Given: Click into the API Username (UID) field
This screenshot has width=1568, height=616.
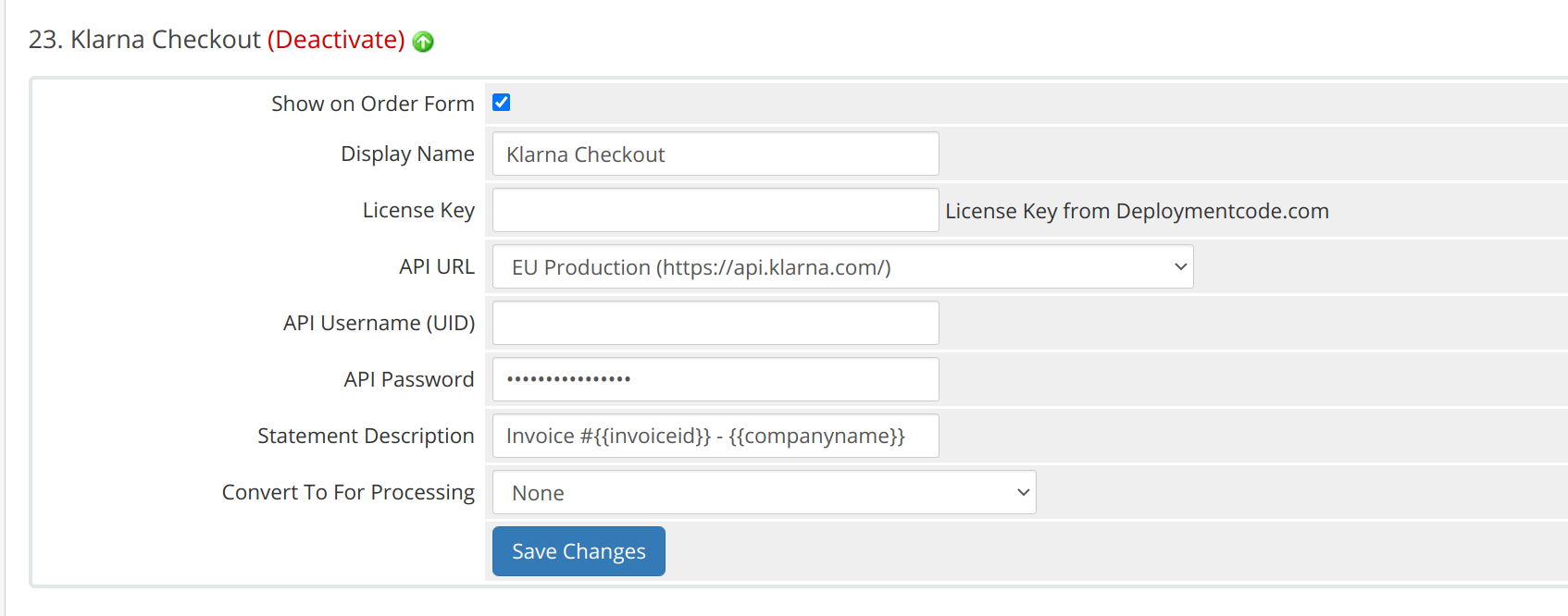Looking at the screenshot, I should pos(716,323).
